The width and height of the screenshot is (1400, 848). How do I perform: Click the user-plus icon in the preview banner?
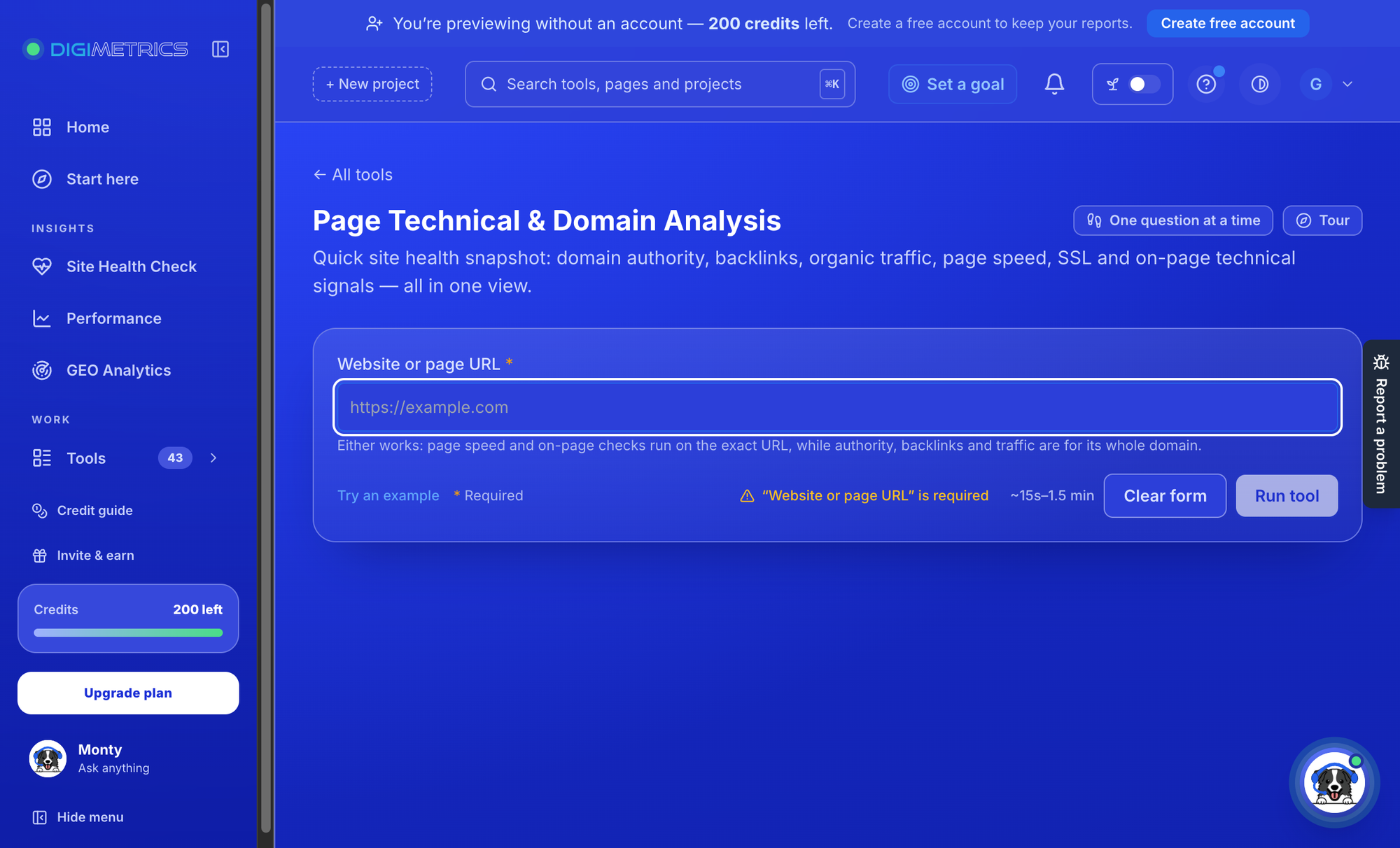point(374,23)
